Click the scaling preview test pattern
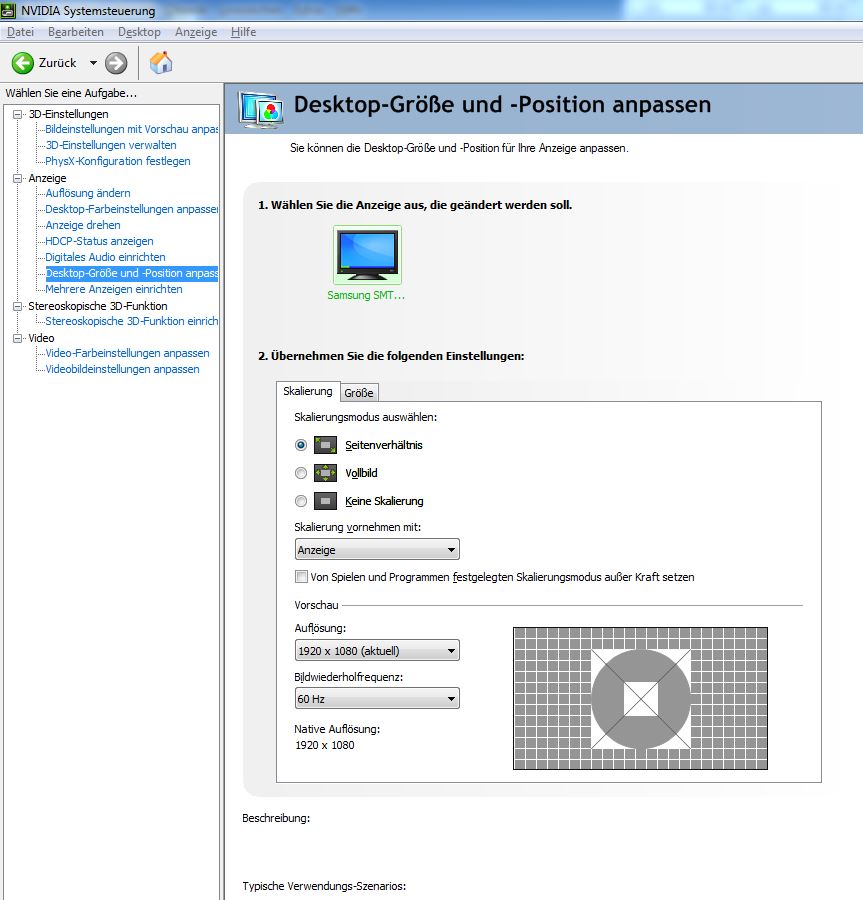The height and width of the screenshot is (900, 863). pos(640,698)
